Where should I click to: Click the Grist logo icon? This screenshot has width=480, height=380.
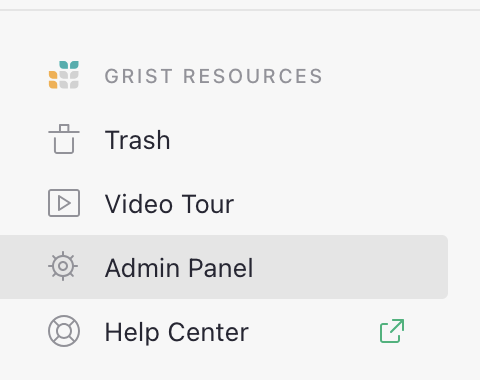(x=64, y=75)
